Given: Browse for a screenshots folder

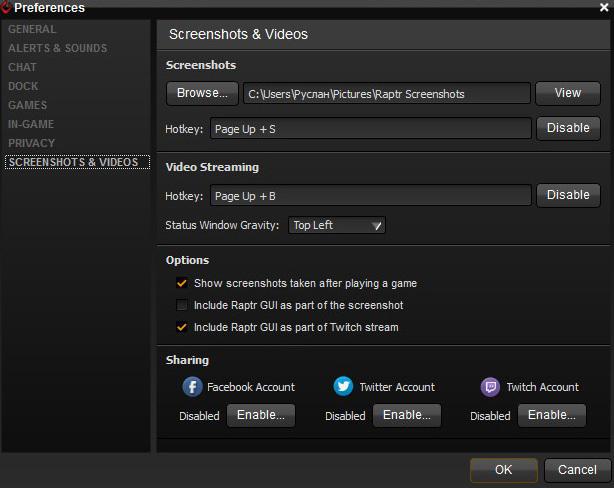Looking at the screenshot, I should (202, 93).
